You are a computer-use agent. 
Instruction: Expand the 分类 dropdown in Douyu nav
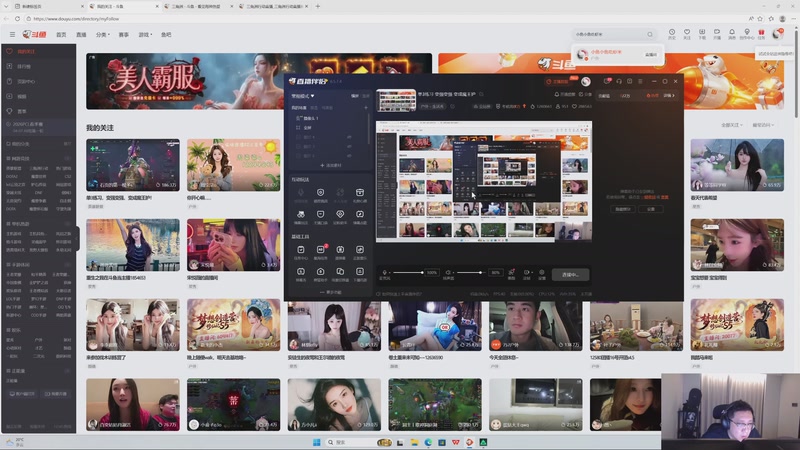[103, 35]
